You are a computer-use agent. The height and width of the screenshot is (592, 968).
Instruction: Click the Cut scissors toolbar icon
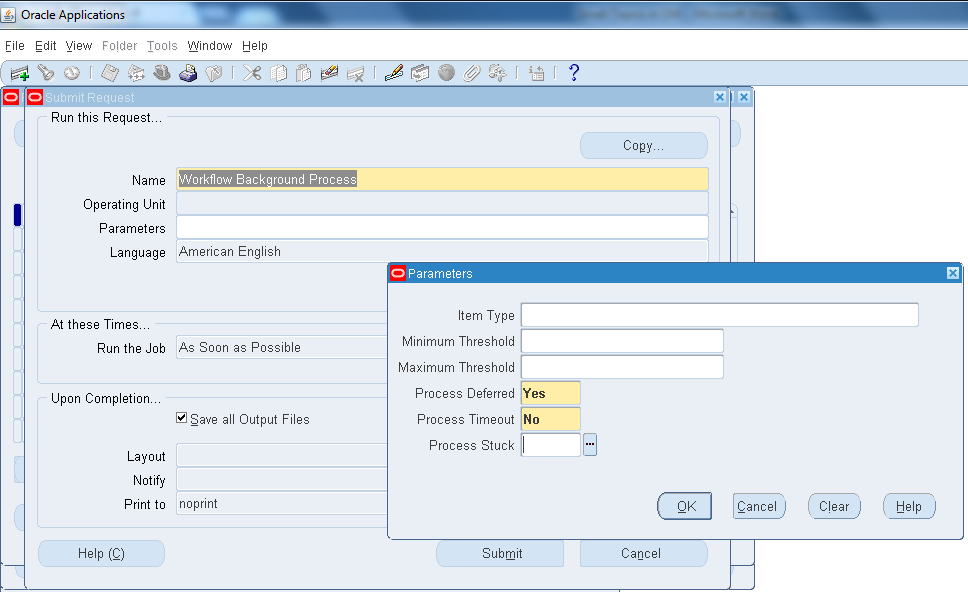[252, 73]
